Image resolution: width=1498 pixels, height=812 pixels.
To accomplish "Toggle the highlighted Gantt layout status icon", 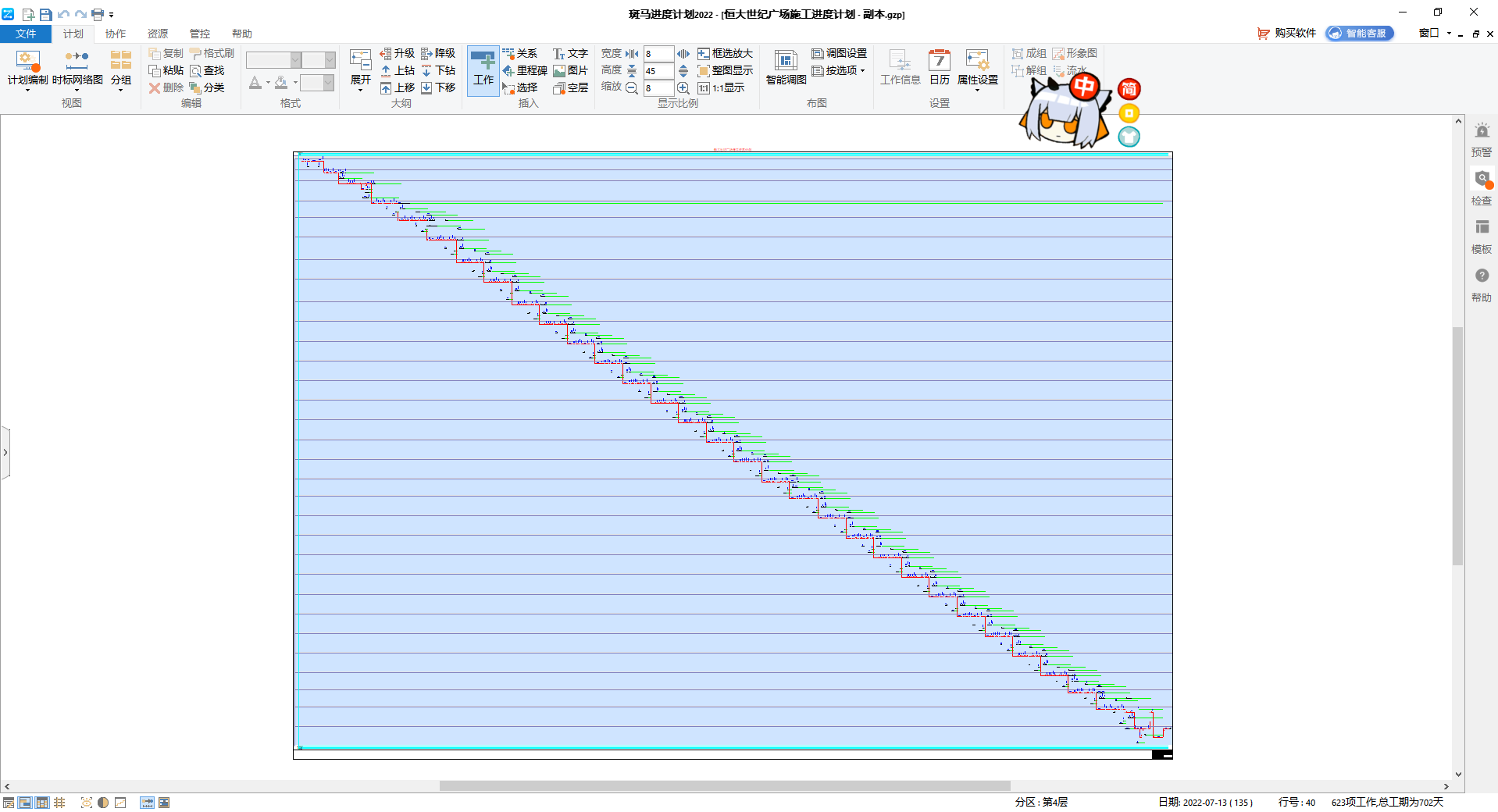I will click(x=25, y=803).
